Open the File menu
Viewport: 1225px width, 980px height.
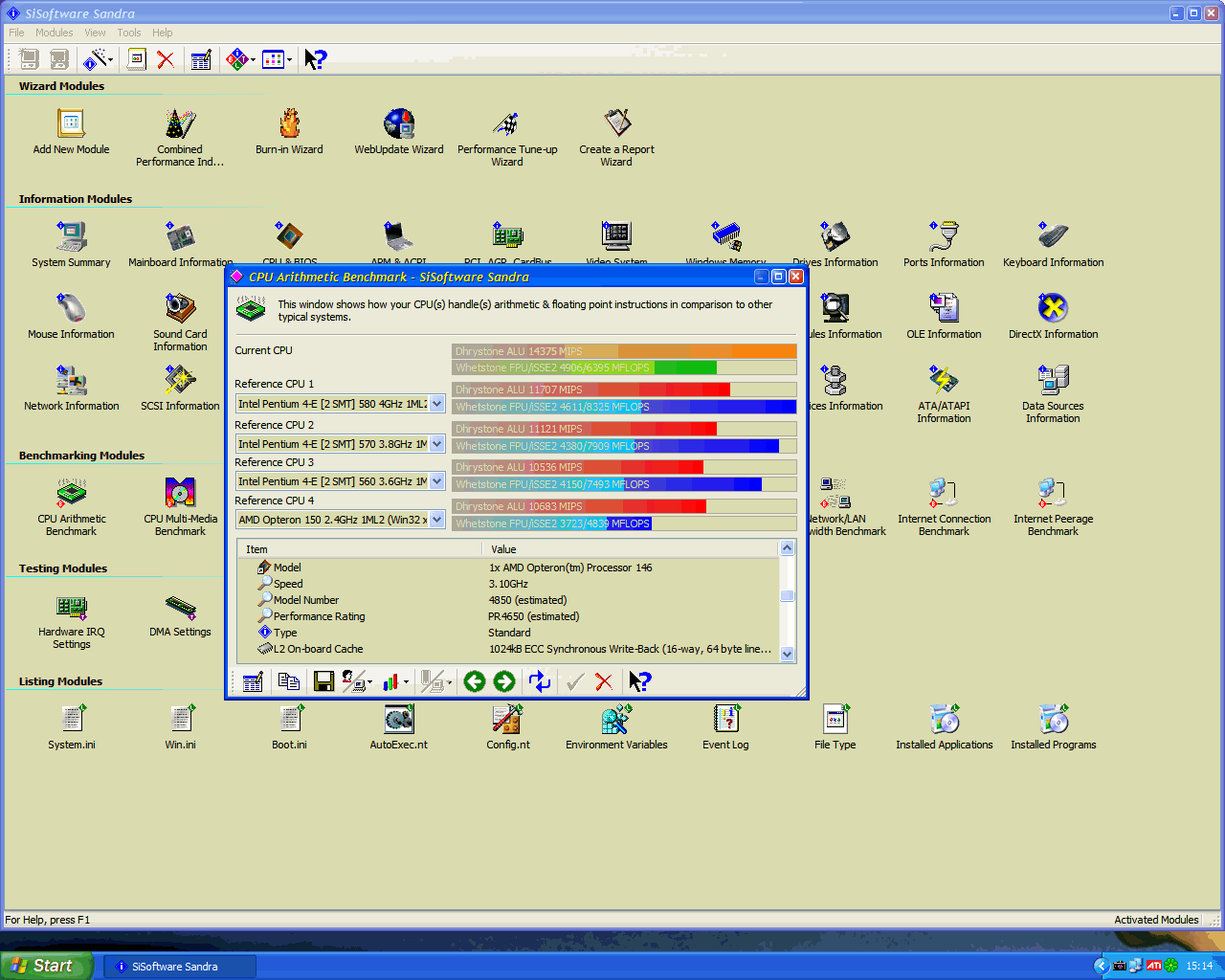[16, 33]
